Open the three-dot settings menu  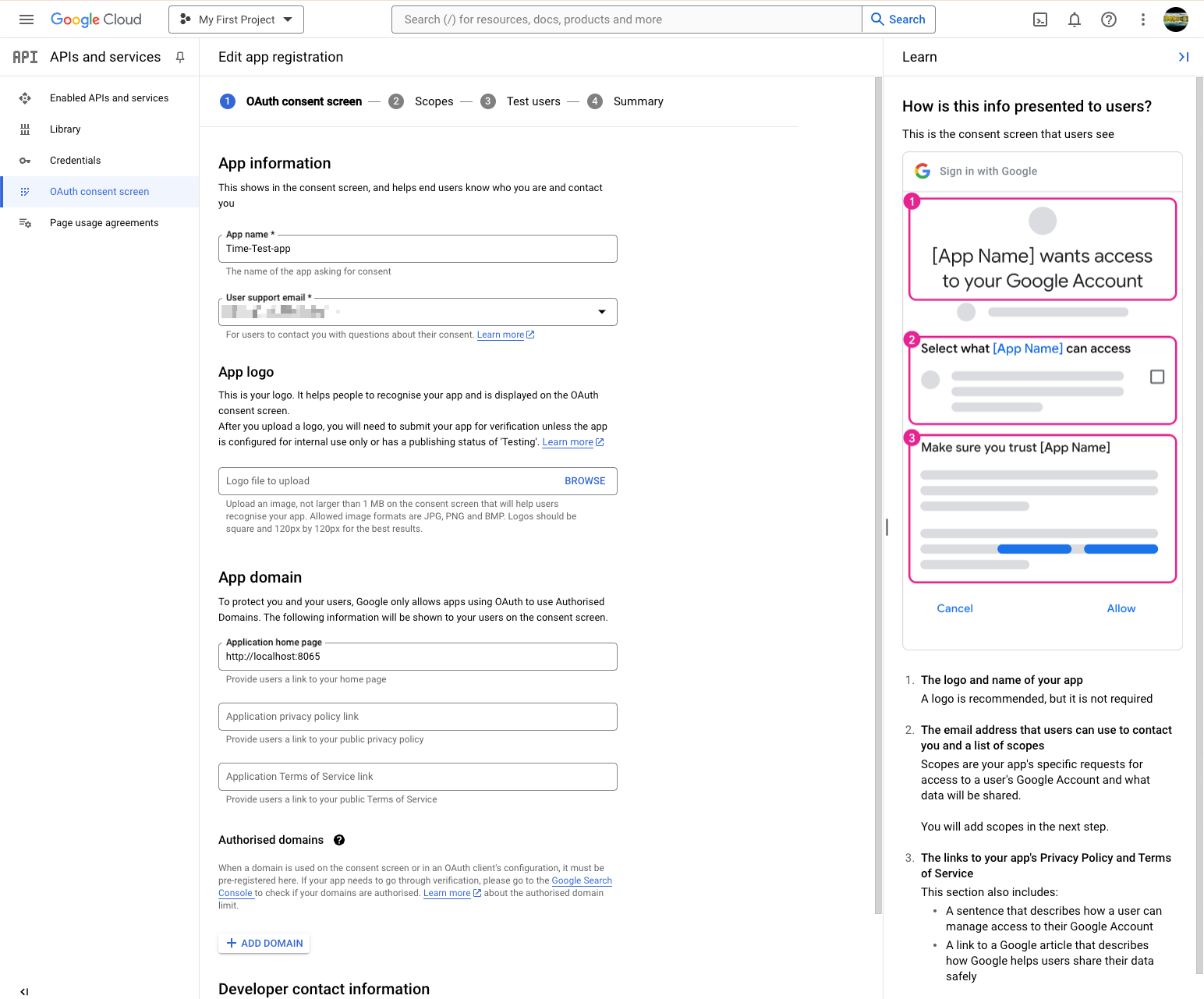[1143, 19]
